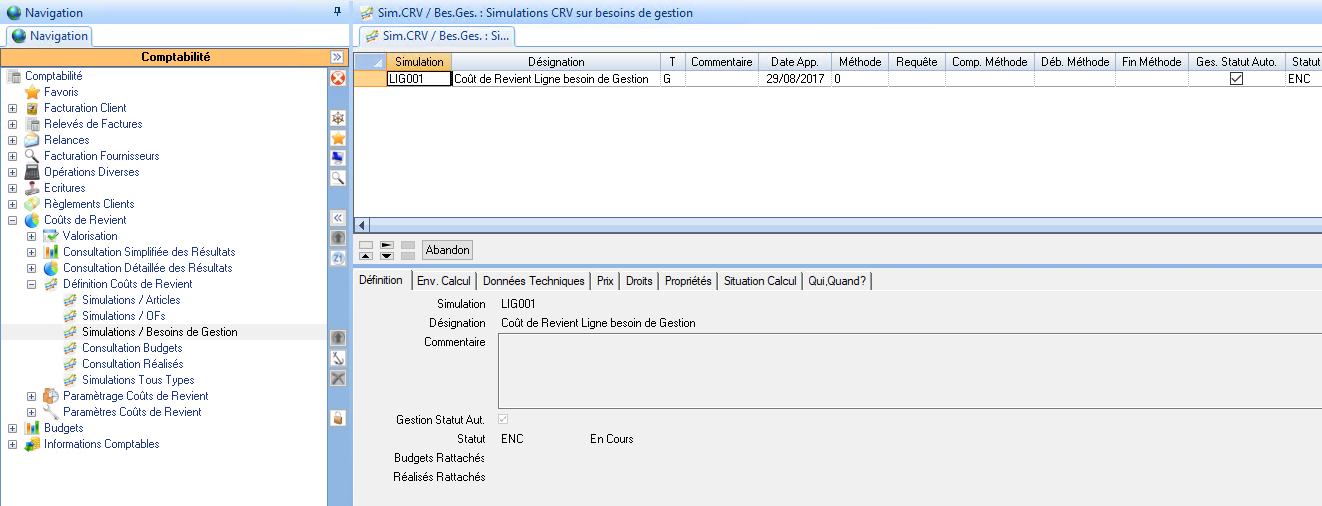This screenshot has height=506, width=1322.
Task: Open Simulations / Articles in tree
Action: pos(131,300)
